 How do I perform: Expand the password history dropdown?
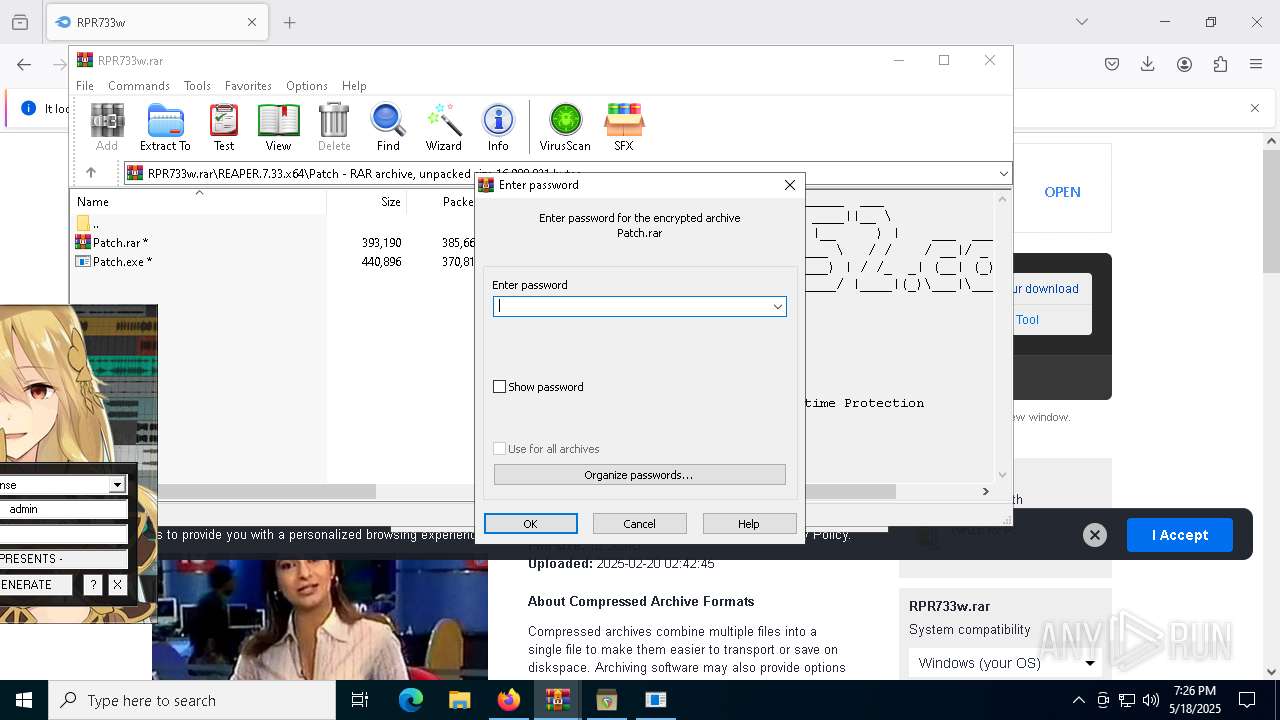click(x=777, y=307)
